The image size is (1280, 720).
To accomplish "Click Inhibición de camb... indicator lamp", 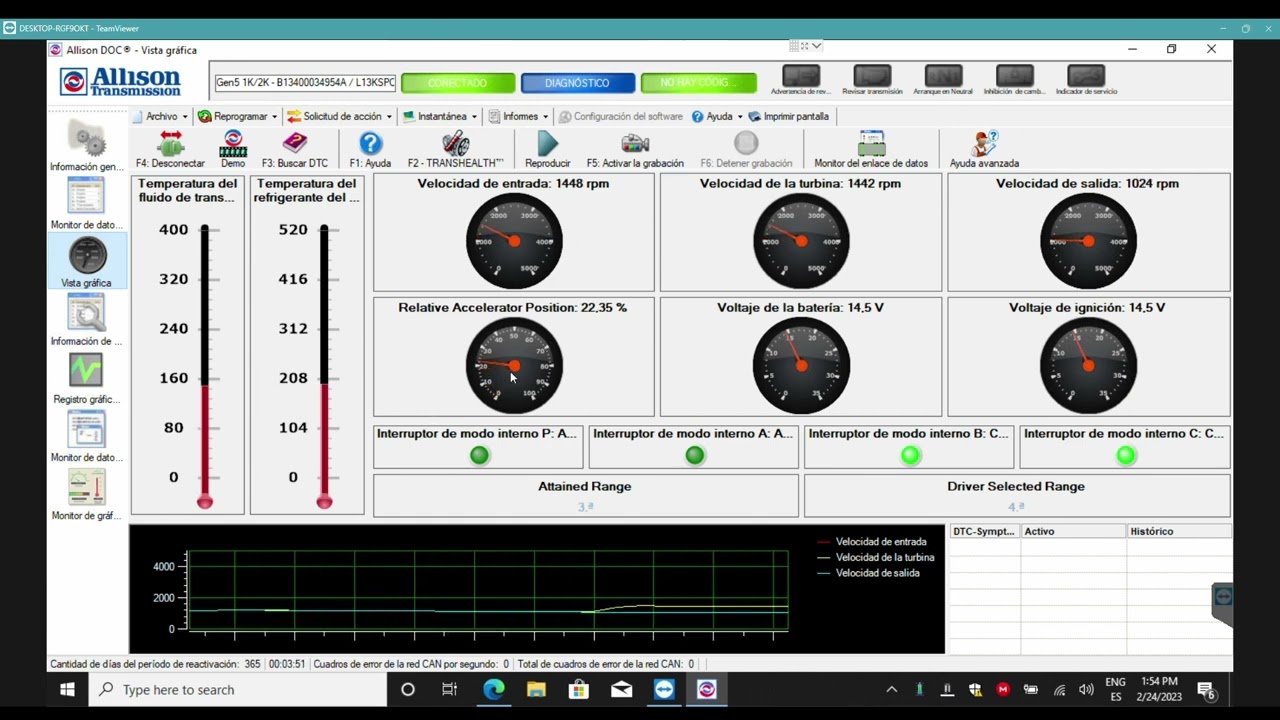I will click(1014, 76).
